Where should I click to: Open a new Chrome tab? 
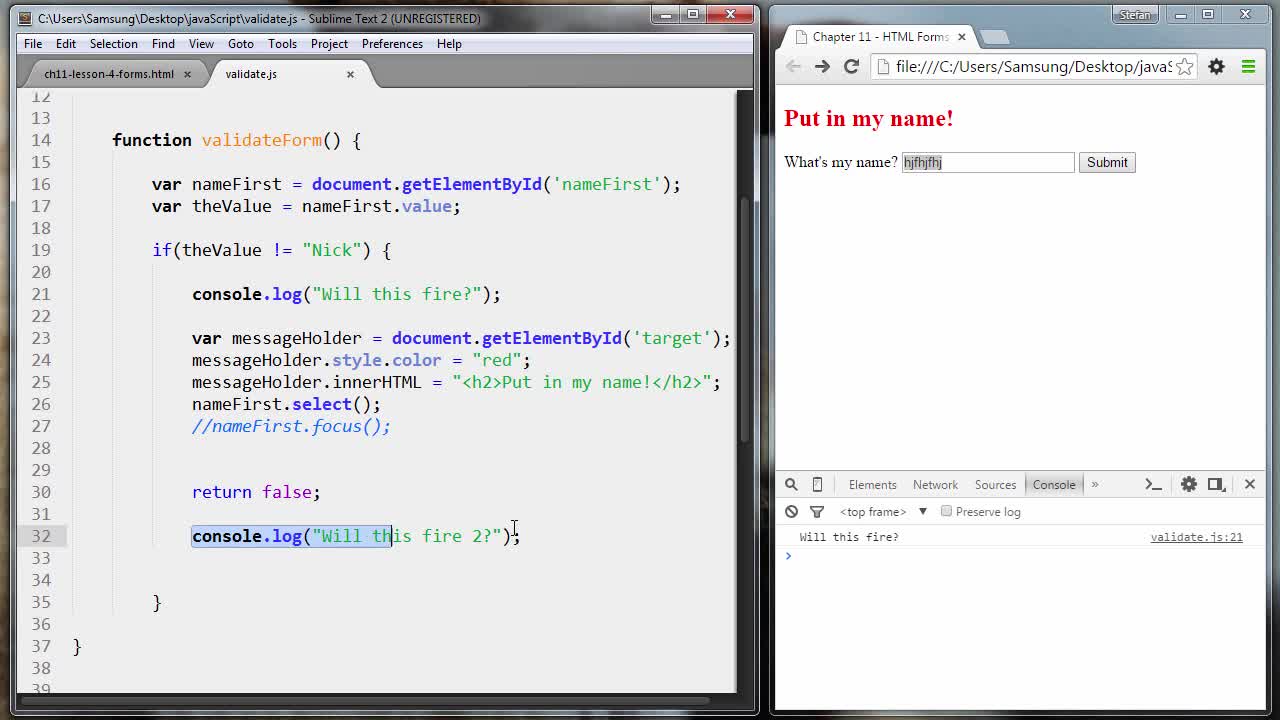[x=994, y=37]
